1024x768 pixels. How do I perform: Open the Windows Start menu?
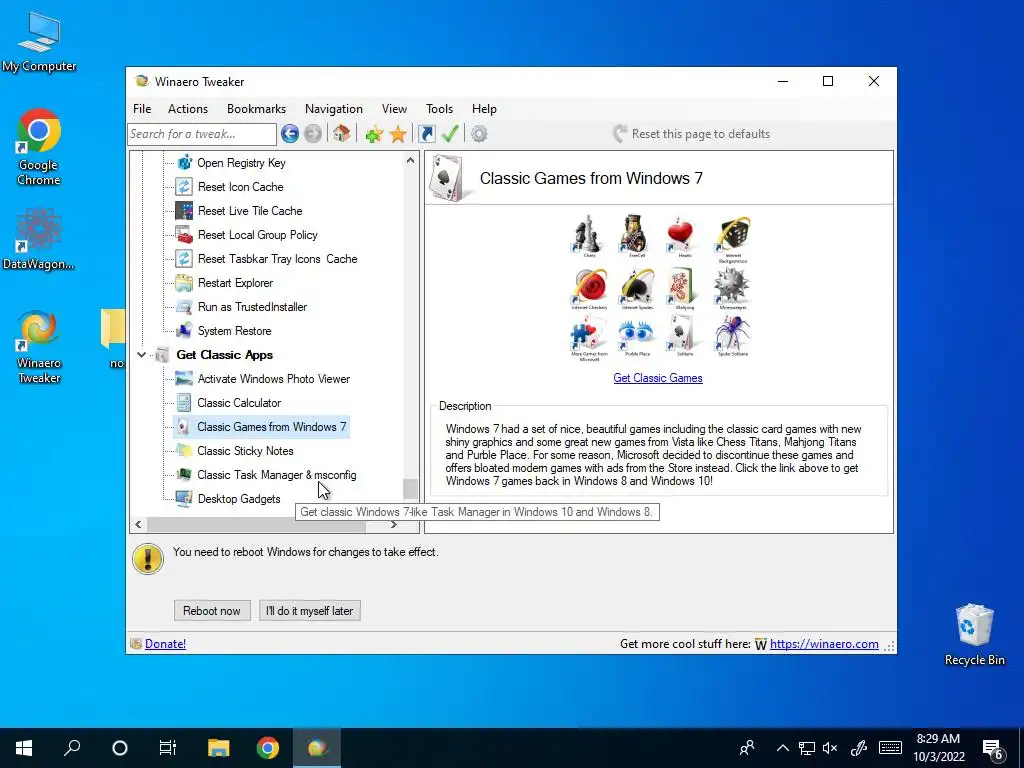[24, 748]
